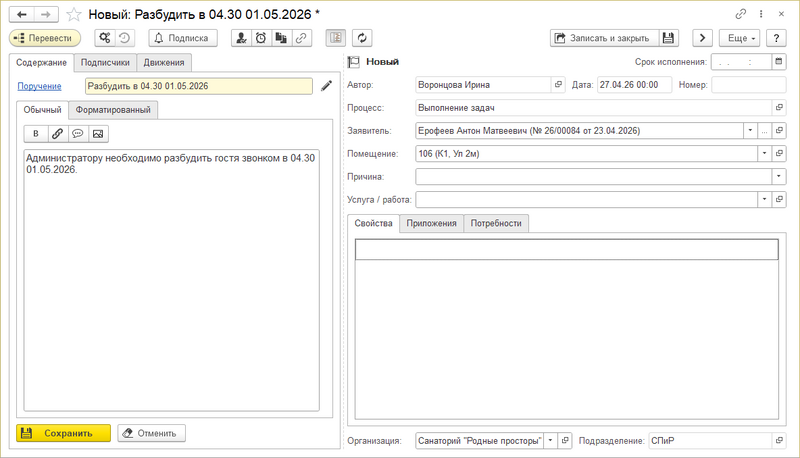The height and width of the screenshot is (458, 800).
Task: Click the Поручение hyperlink
Action: [39, 86]
